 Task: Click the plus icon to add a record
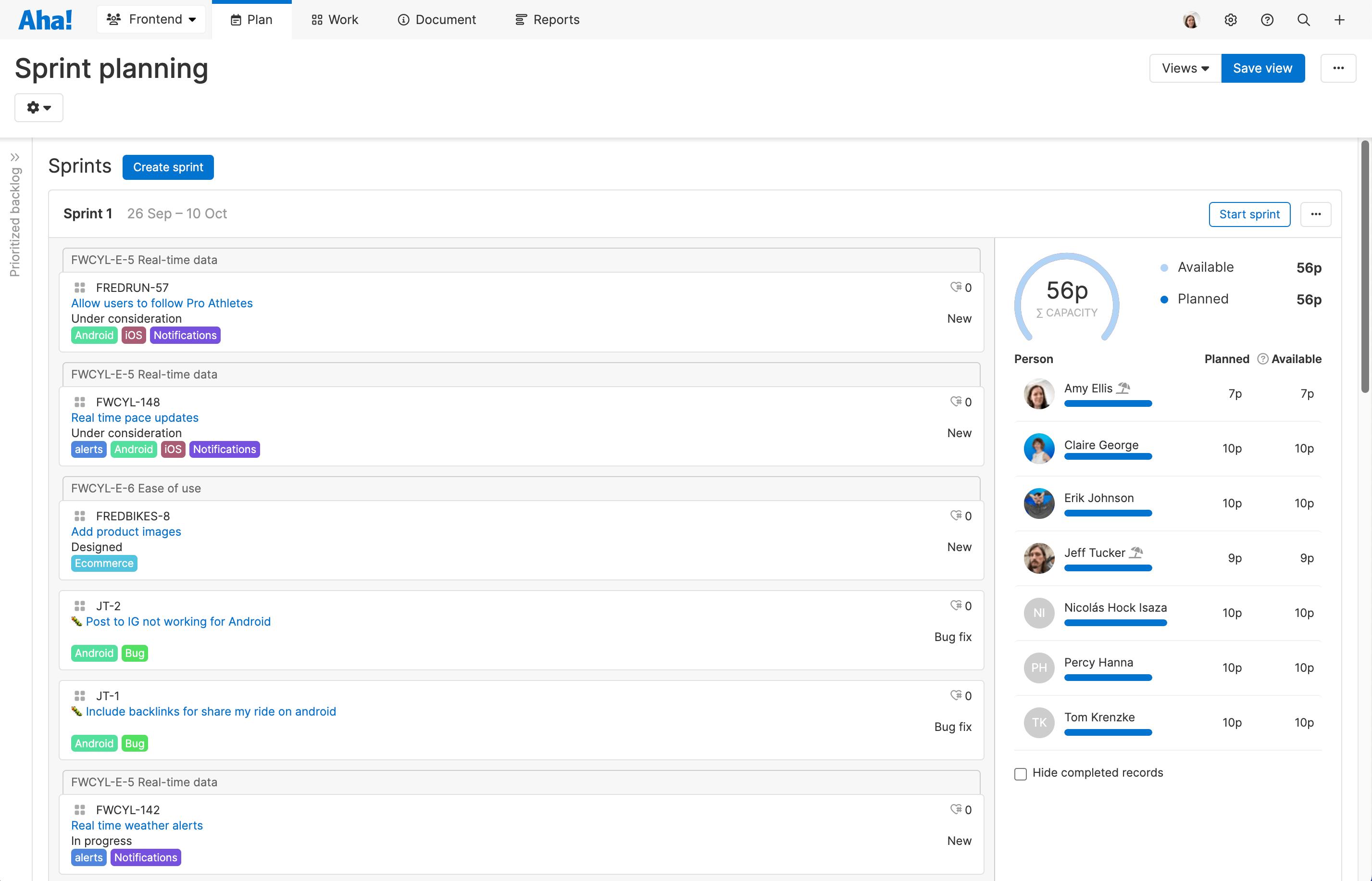point(1339,19)
